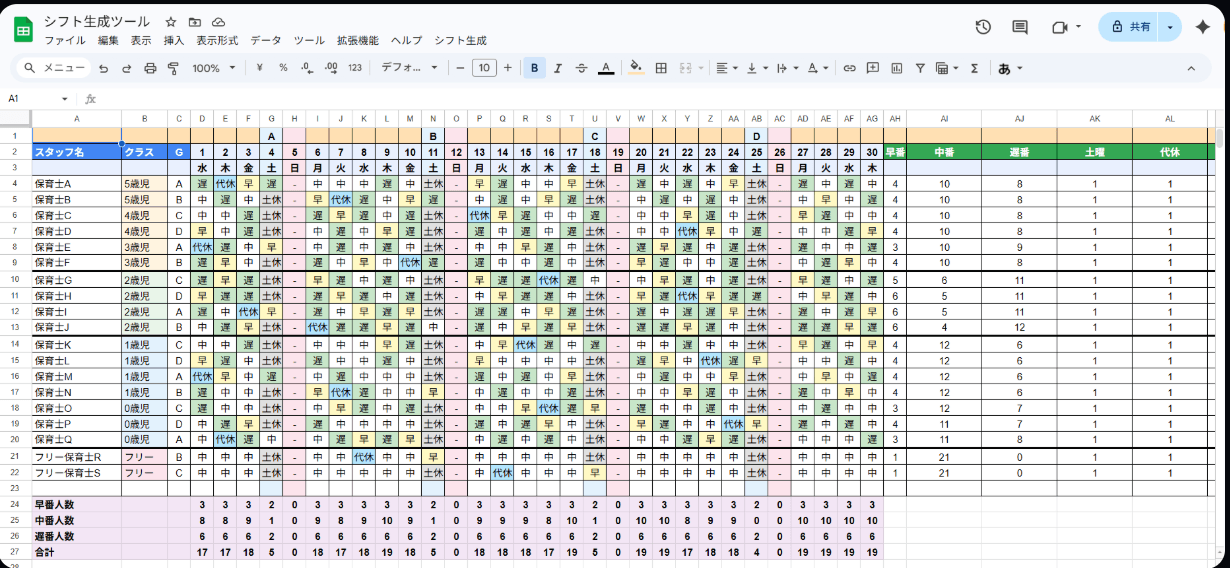Viewport: 1230px width, 568px height.
Task: Open the データ menu
Action: [266, 41]
